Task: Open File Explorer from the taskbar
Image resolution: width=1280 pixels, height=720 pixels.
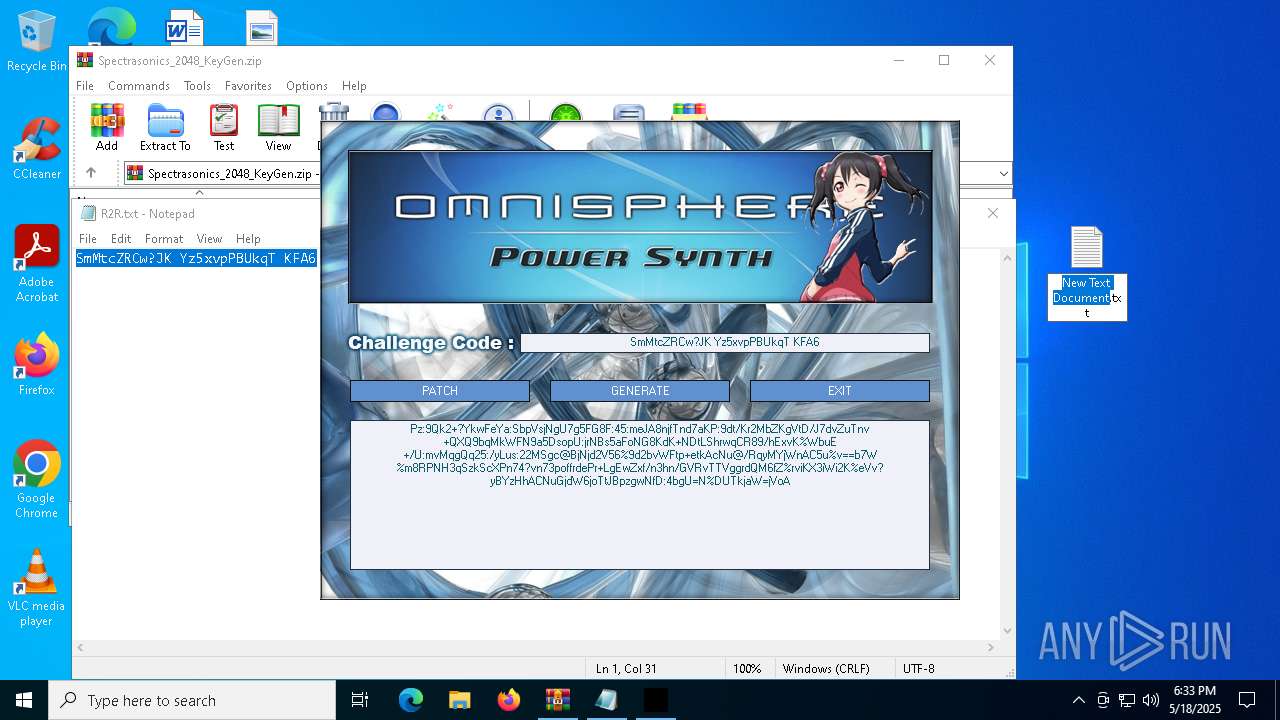Action: [459, 700]
